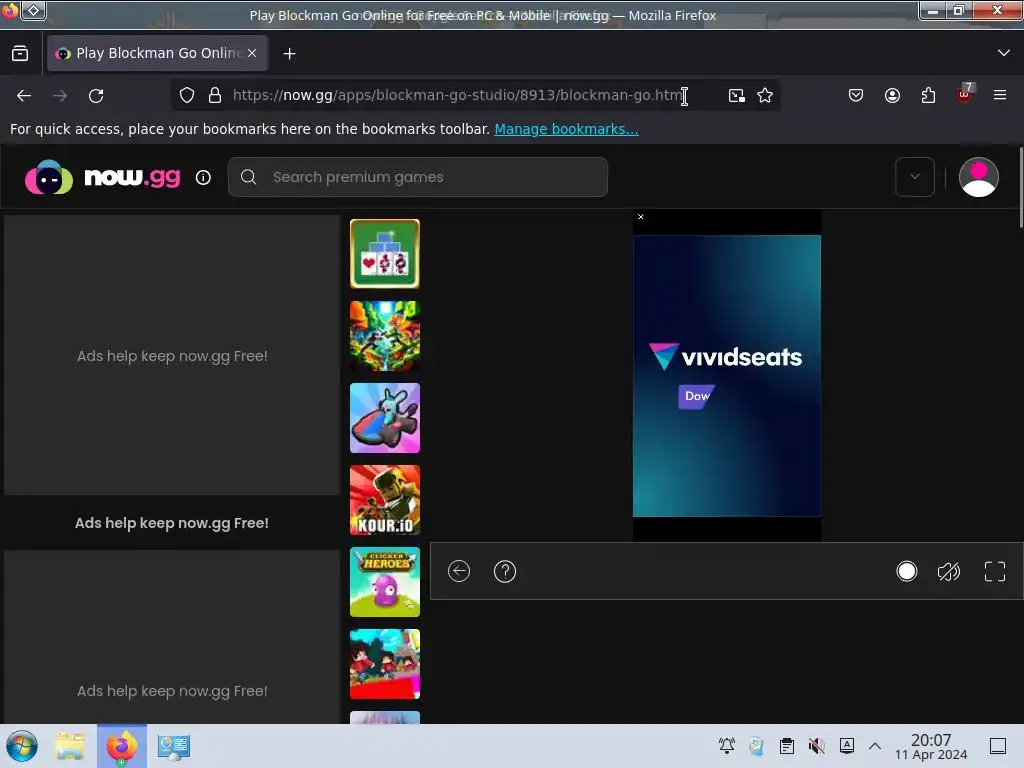Viewport: 1024px width, 768px height.
Task: Expand hidden tray icons arrow
Action: coord(875,746)
